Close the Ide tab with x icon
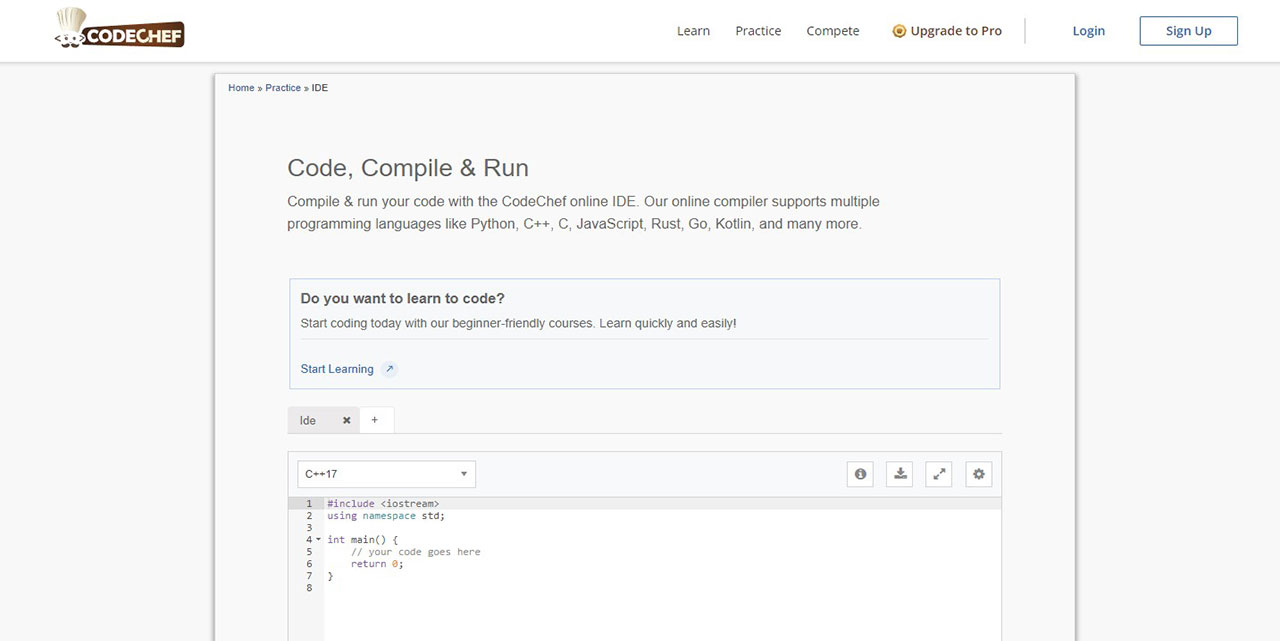This screenshot has width=1280, height=641. 347,420
